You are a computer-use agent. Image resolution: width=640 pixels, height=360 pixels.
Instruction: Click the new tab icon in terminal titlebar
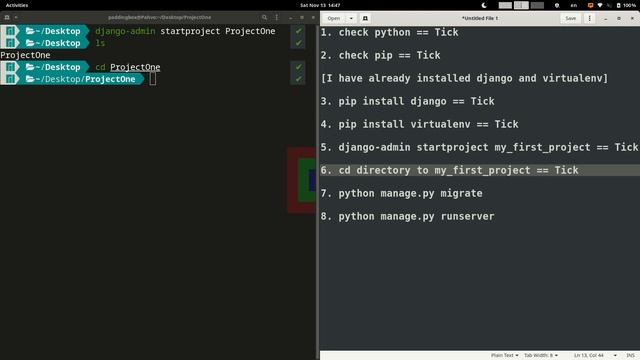click(7, 18)
